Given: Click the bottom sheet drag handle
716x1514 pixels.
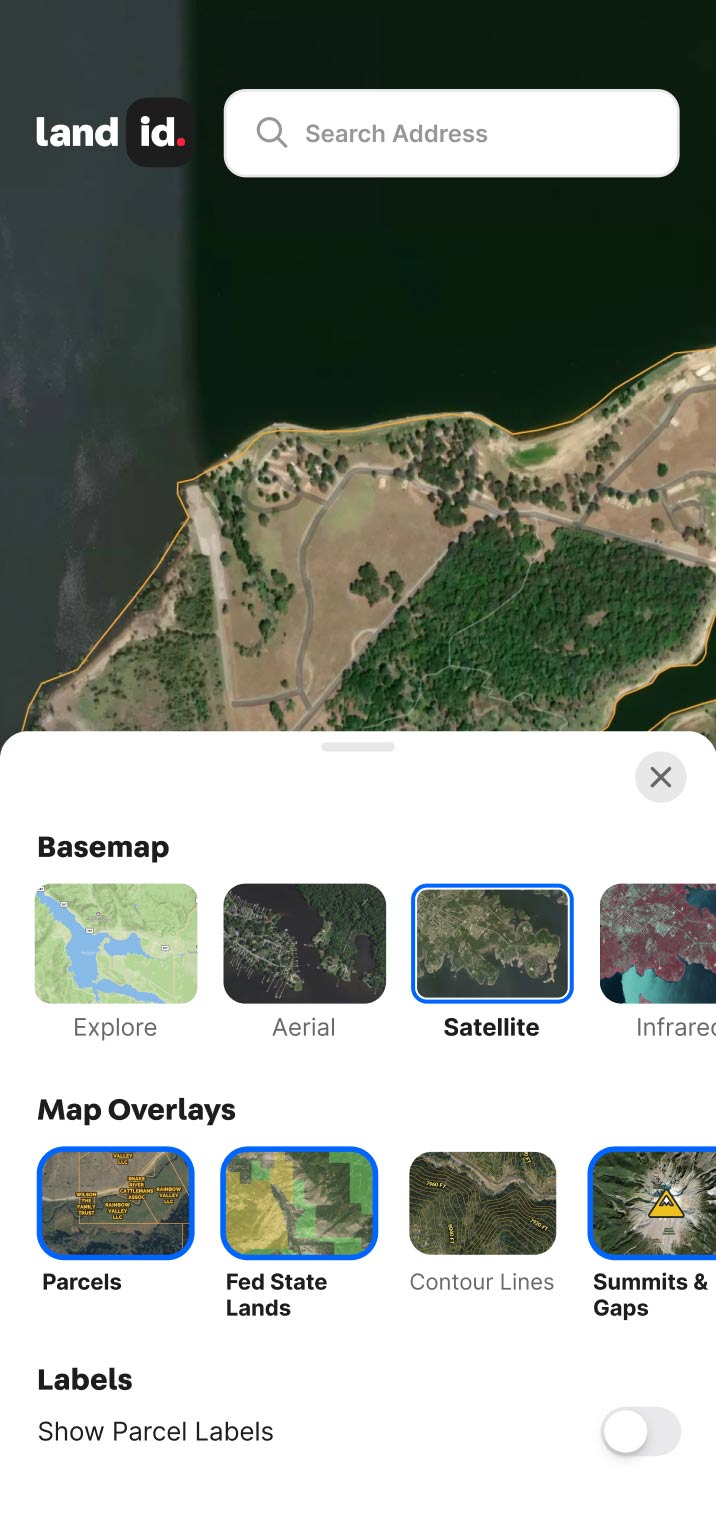Looking at the screenshot, I should click(x=358, y=747).
